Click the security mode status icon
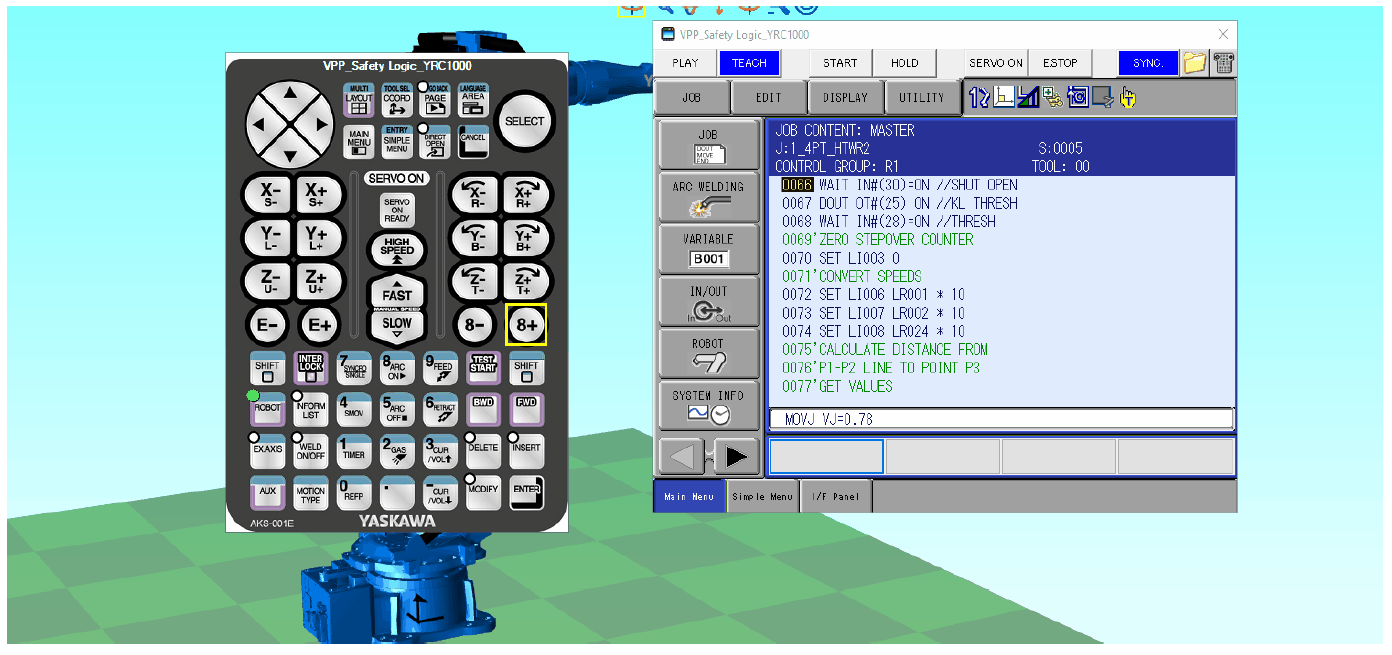Image resolution: width=1392 pixels, height=655 pixels. click(1053, 97)
